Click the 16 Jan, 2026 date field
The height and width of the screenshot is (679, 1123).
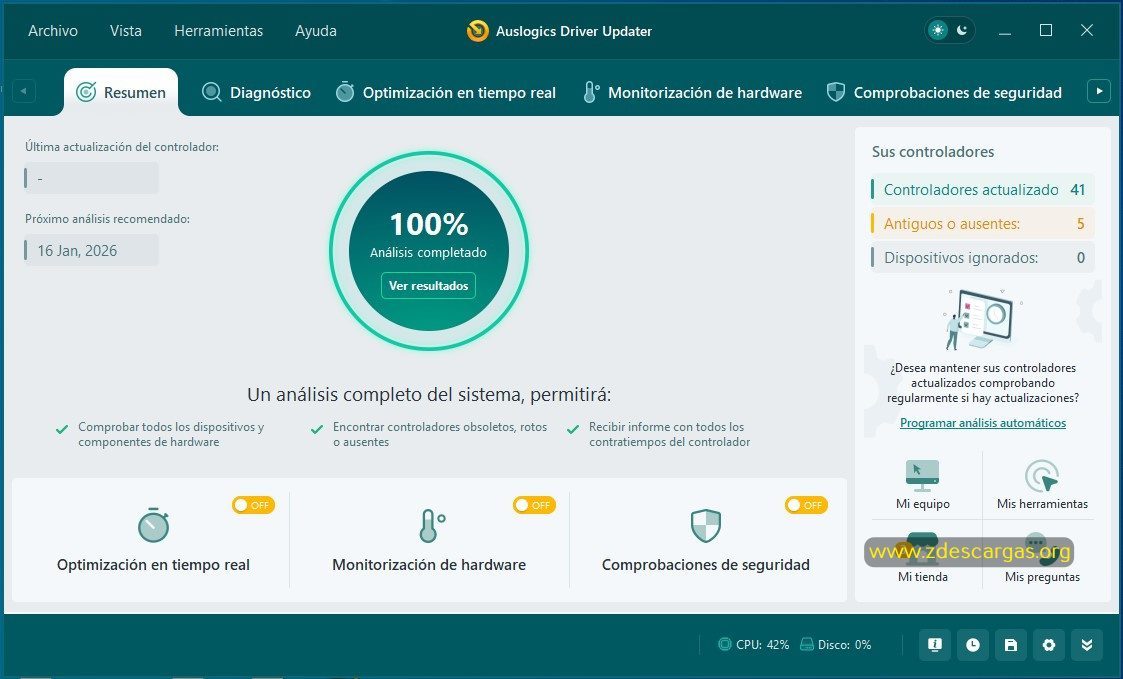pos(91,251)
